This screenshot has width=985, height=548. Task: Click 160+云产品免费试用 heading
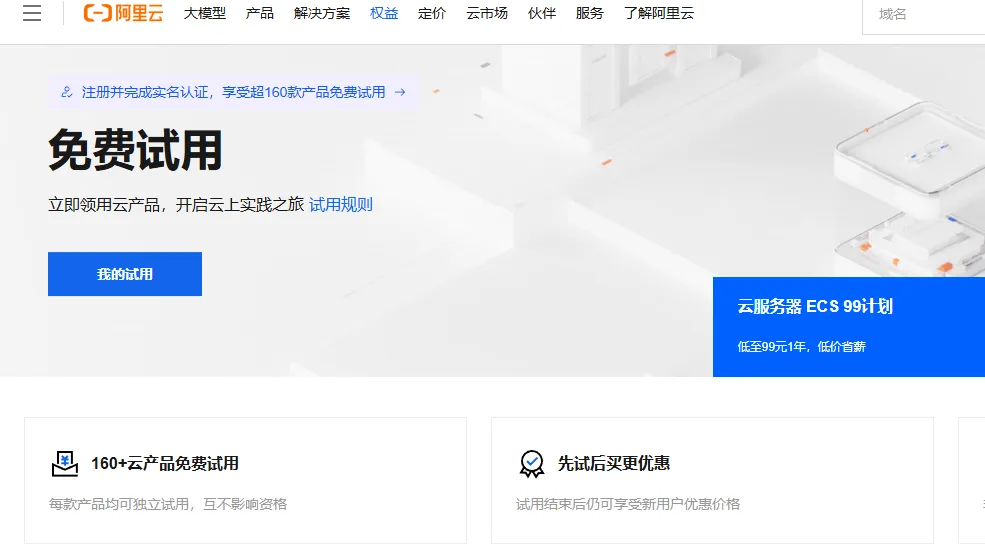(165, 464)
